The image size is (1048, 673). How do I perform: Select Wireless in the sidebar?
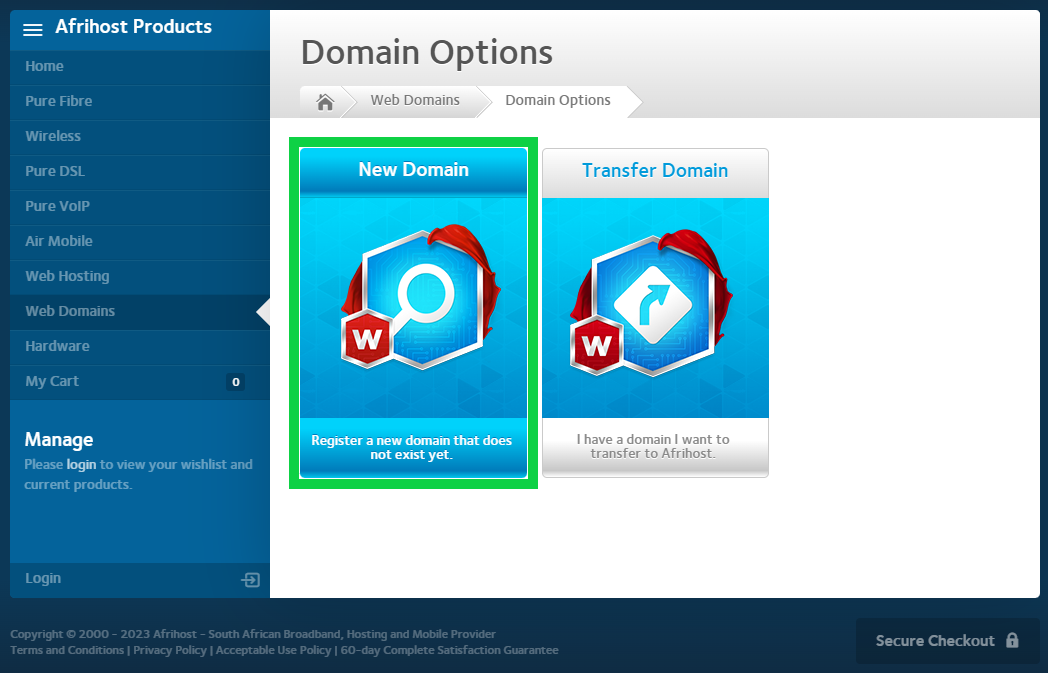coord(53,136)
